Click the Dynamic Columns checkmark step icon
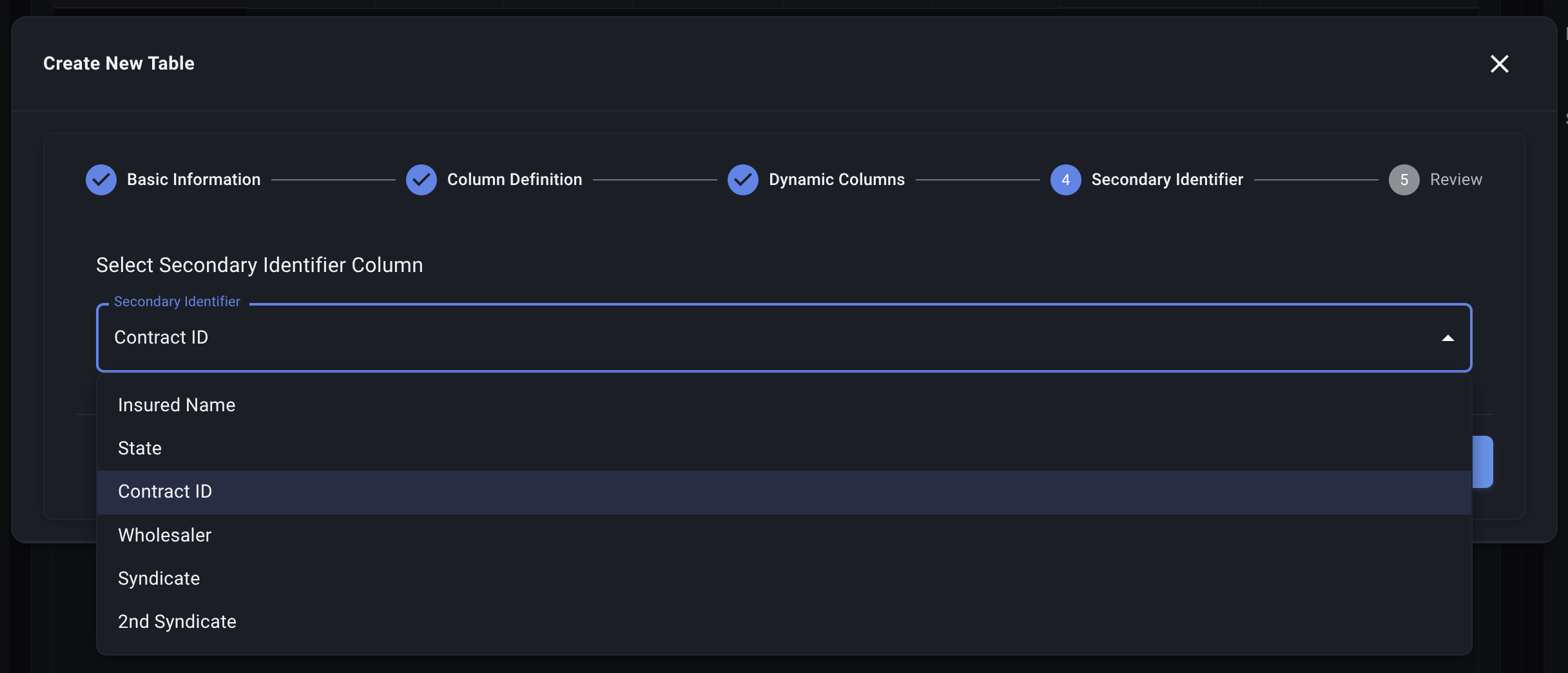Screen dimensions: 1568x673 click(x=742, y=180)
